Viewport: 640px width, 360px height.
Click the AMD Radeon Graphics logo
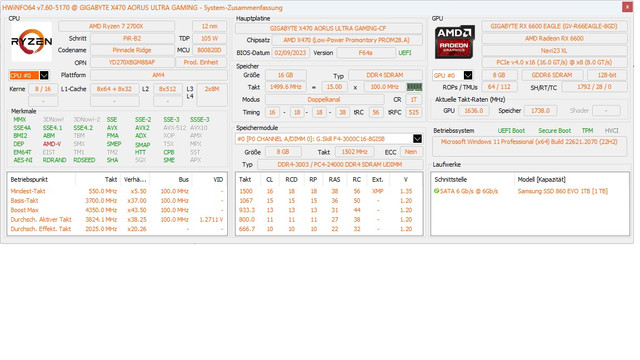point(454,42)
